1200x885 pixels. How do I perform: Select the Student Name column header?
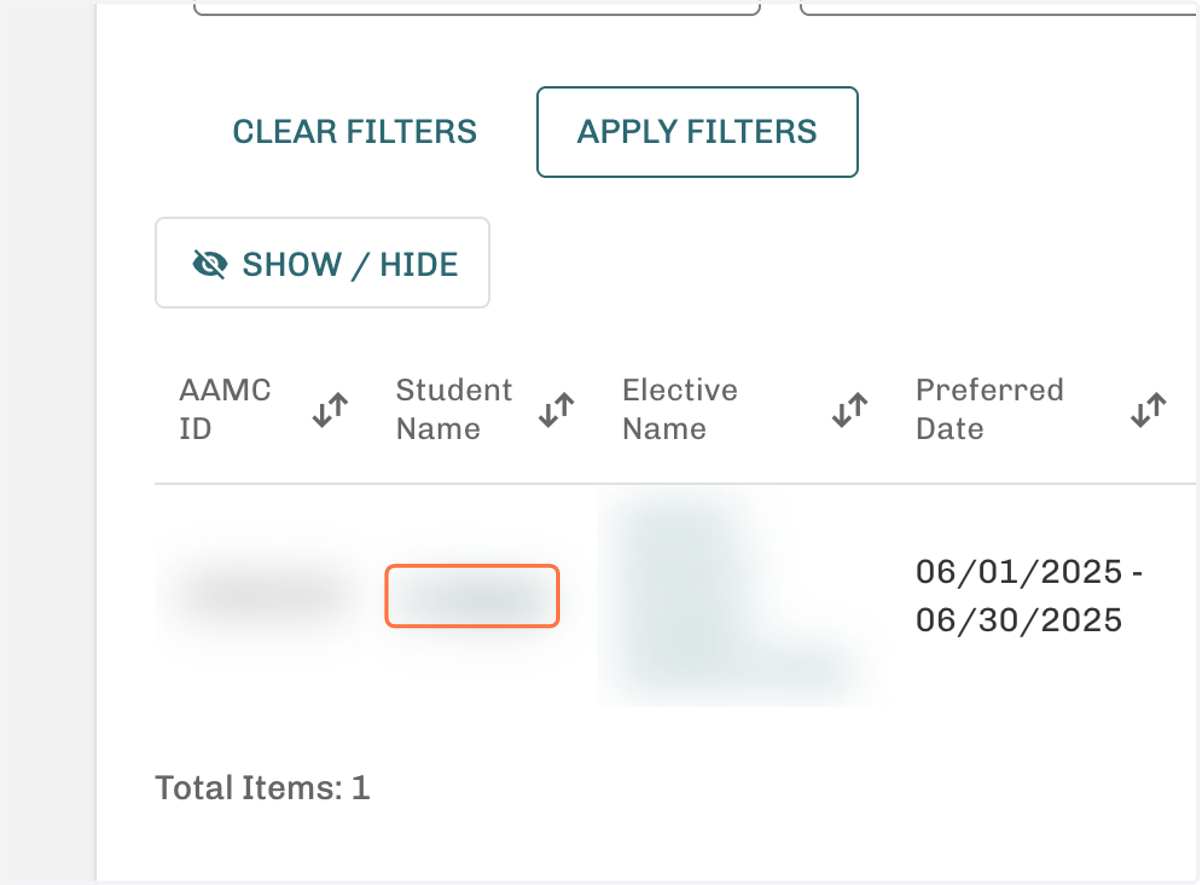tap(454, 409)
